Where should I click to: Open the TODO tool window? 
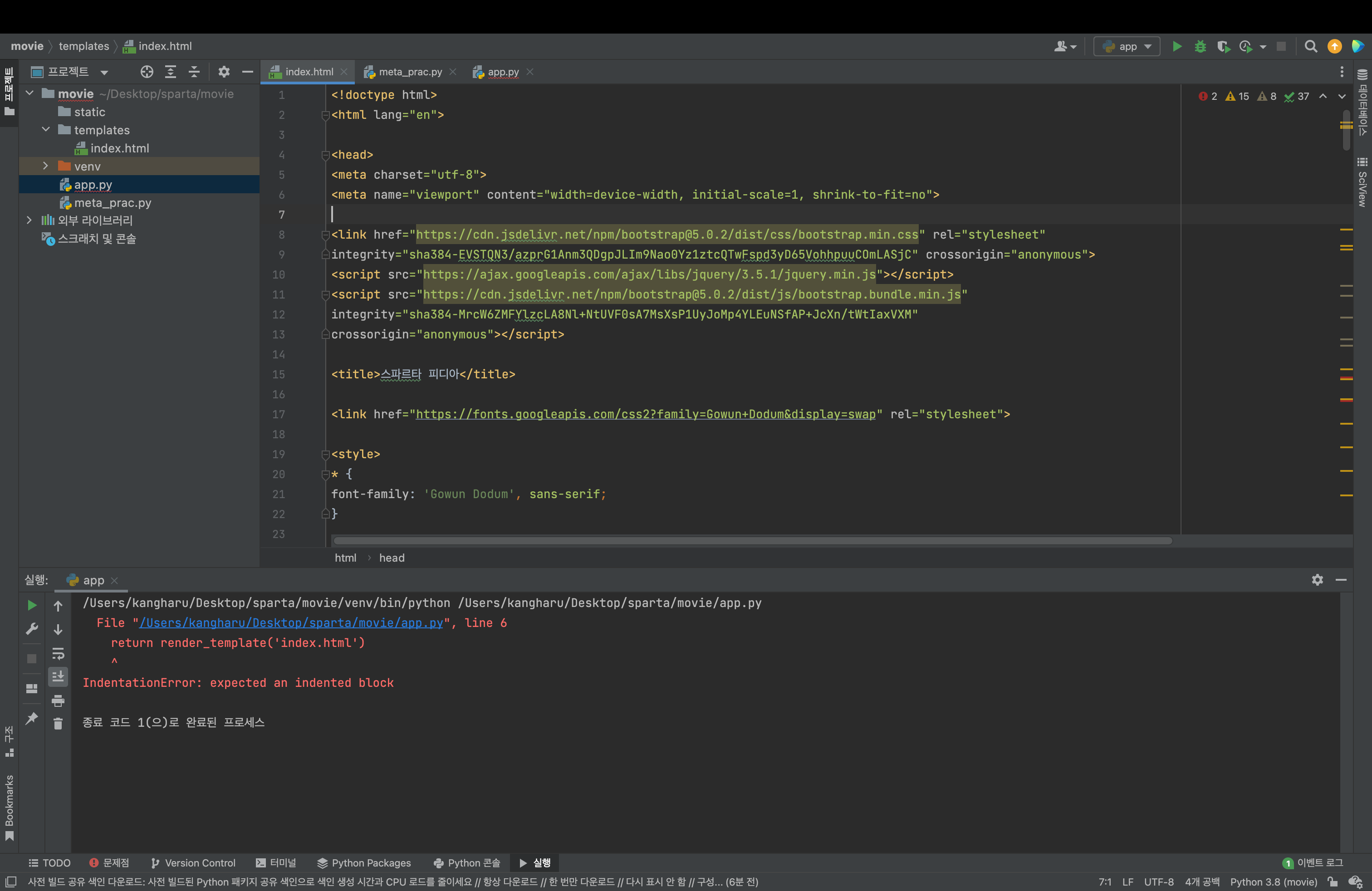pyautogui.click(x=49, y=863)
